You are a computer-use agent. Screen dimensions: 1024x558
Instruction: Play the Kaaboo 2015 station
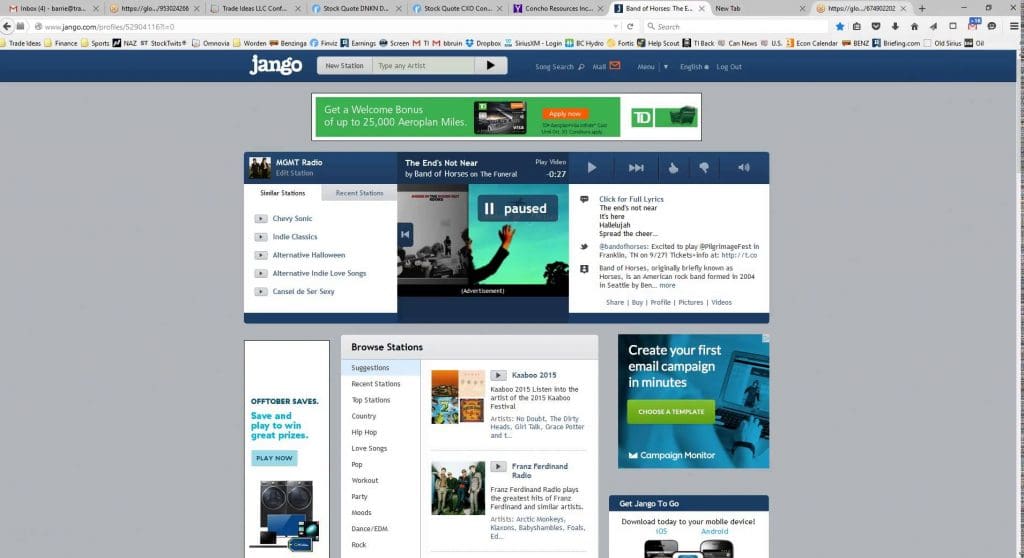pyautogui.click(x=498, y=375)
